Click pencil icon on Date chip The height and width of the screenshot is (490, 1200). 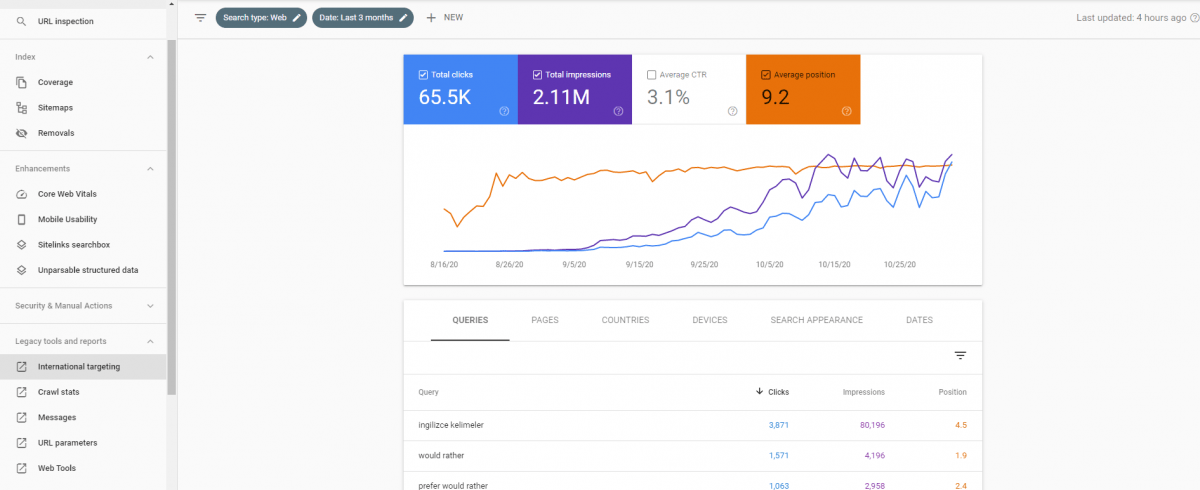coord(403,17)
